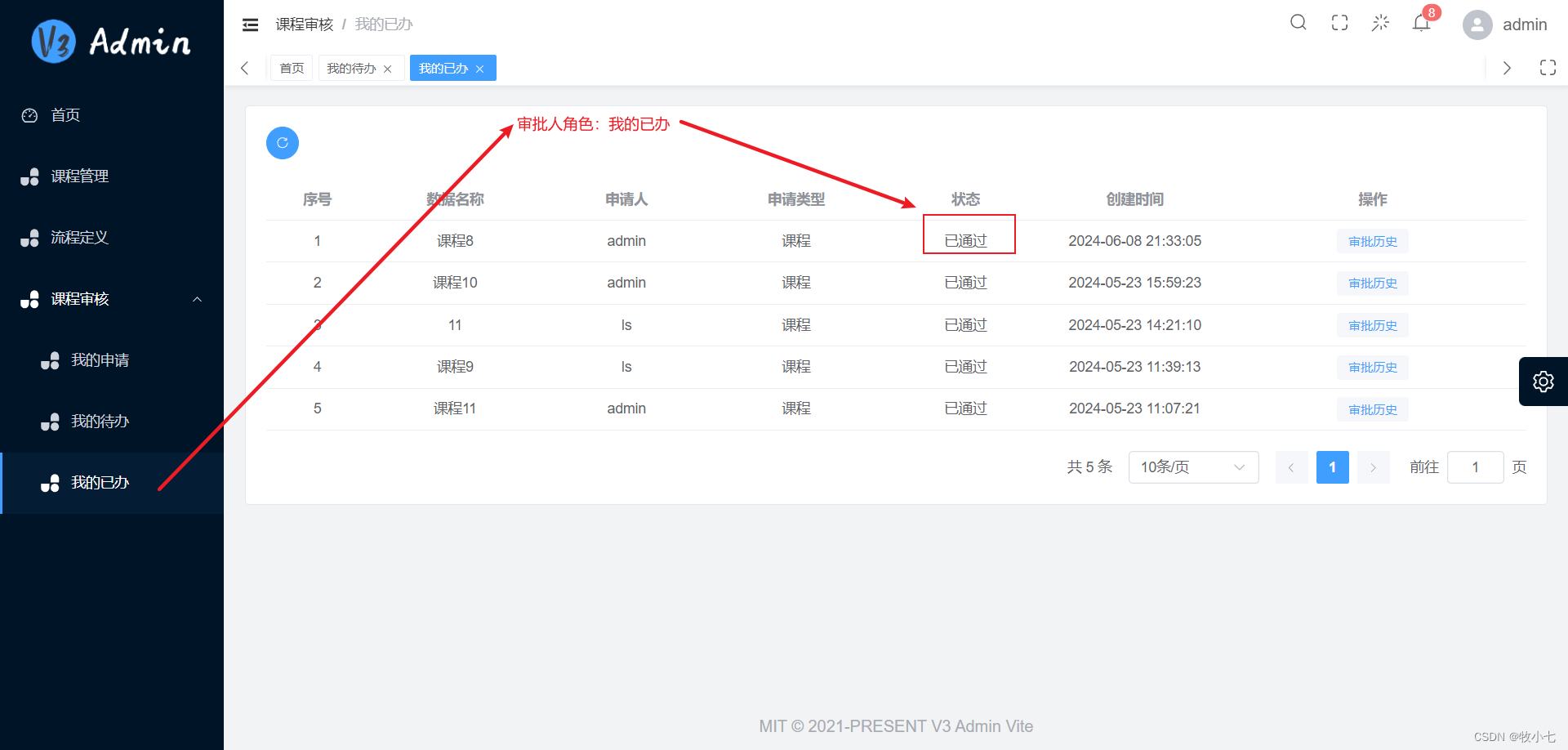The width and height of the screenshot is (1568, 750).
Task: Go to previous page arrow
Action: [1291, 467]
